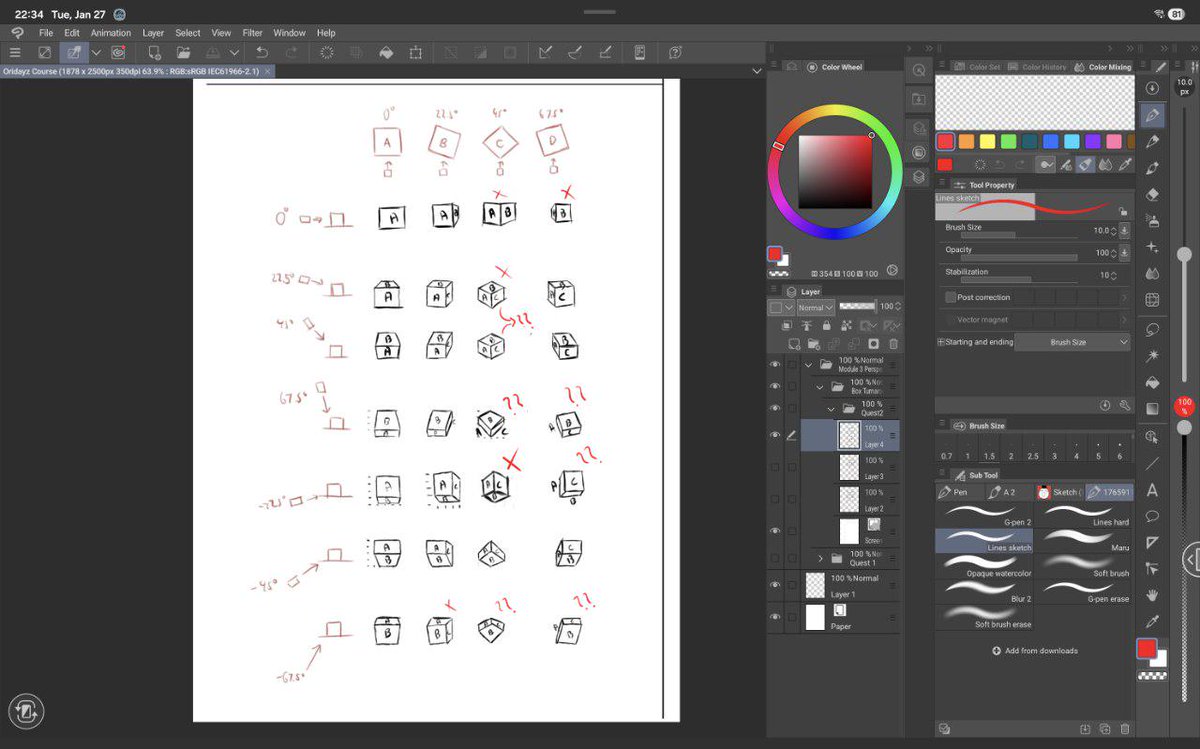Select the Lasso selection tool
Image resolution: width=1200 pixels, height=749 pixels.
1153,329
